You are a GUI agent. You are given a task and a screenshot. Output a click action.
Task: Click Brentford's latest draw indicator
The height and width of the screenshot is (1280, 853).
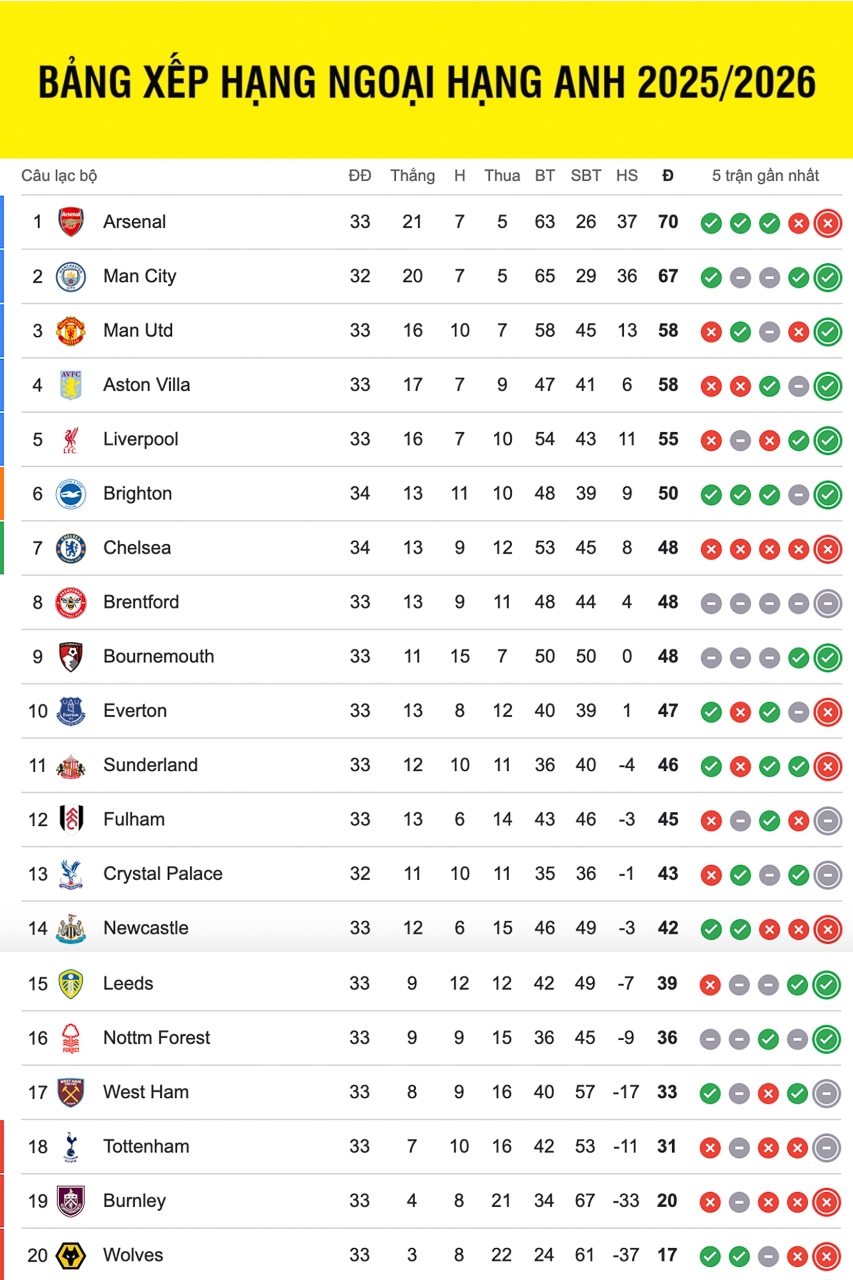click(827, 603)
